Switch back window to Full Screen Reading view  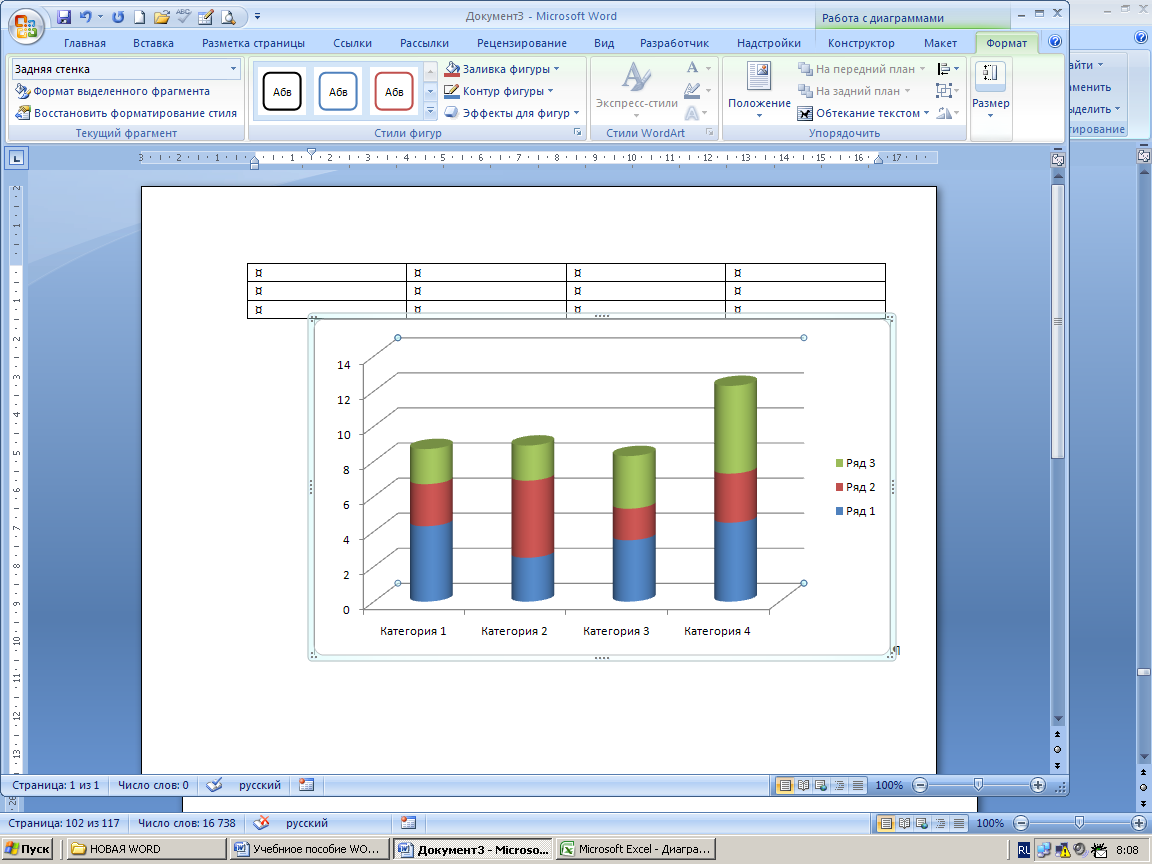(x=904, y=824)
